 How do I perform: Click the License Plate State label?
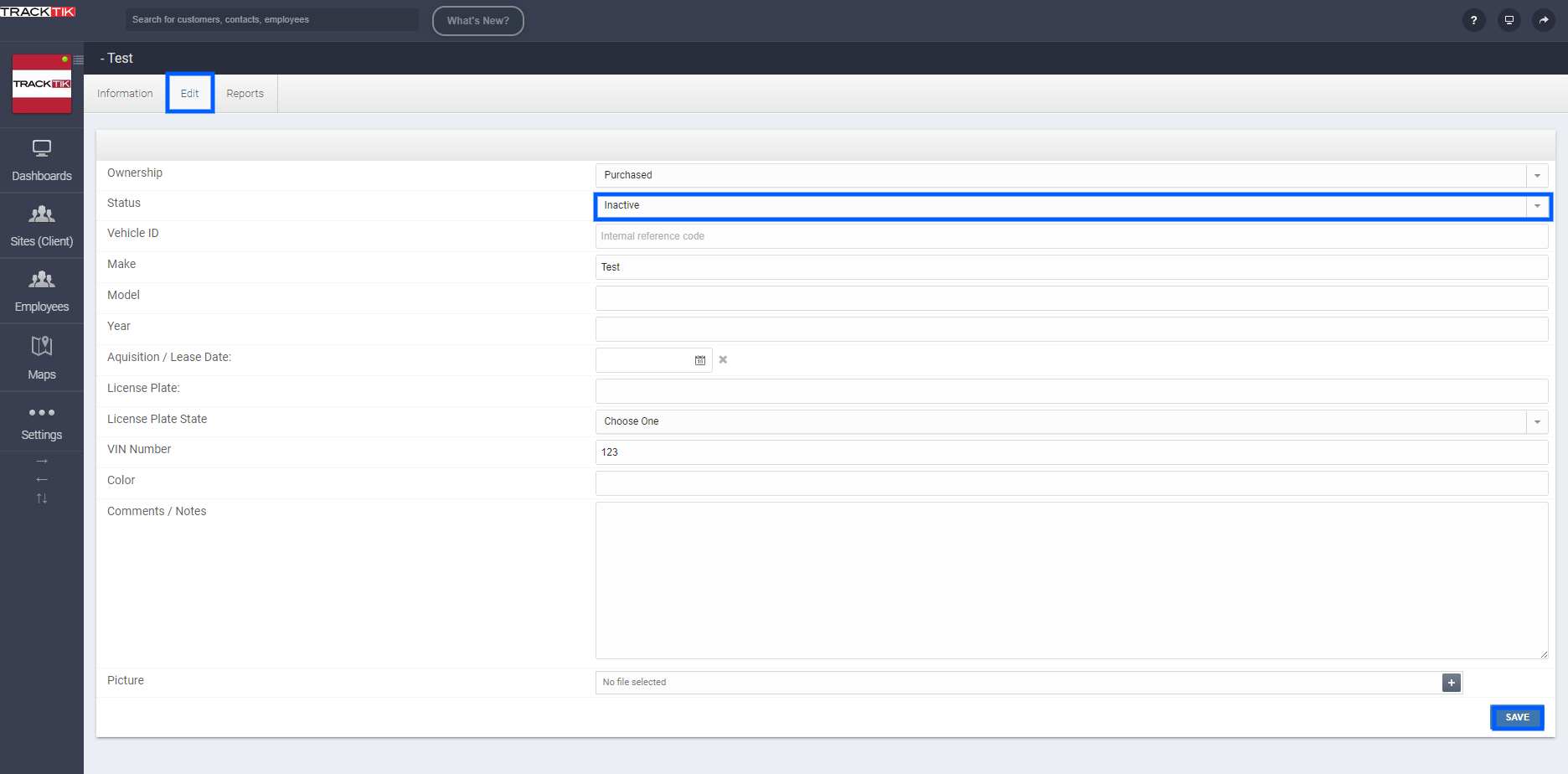click(x=157, y=419)
